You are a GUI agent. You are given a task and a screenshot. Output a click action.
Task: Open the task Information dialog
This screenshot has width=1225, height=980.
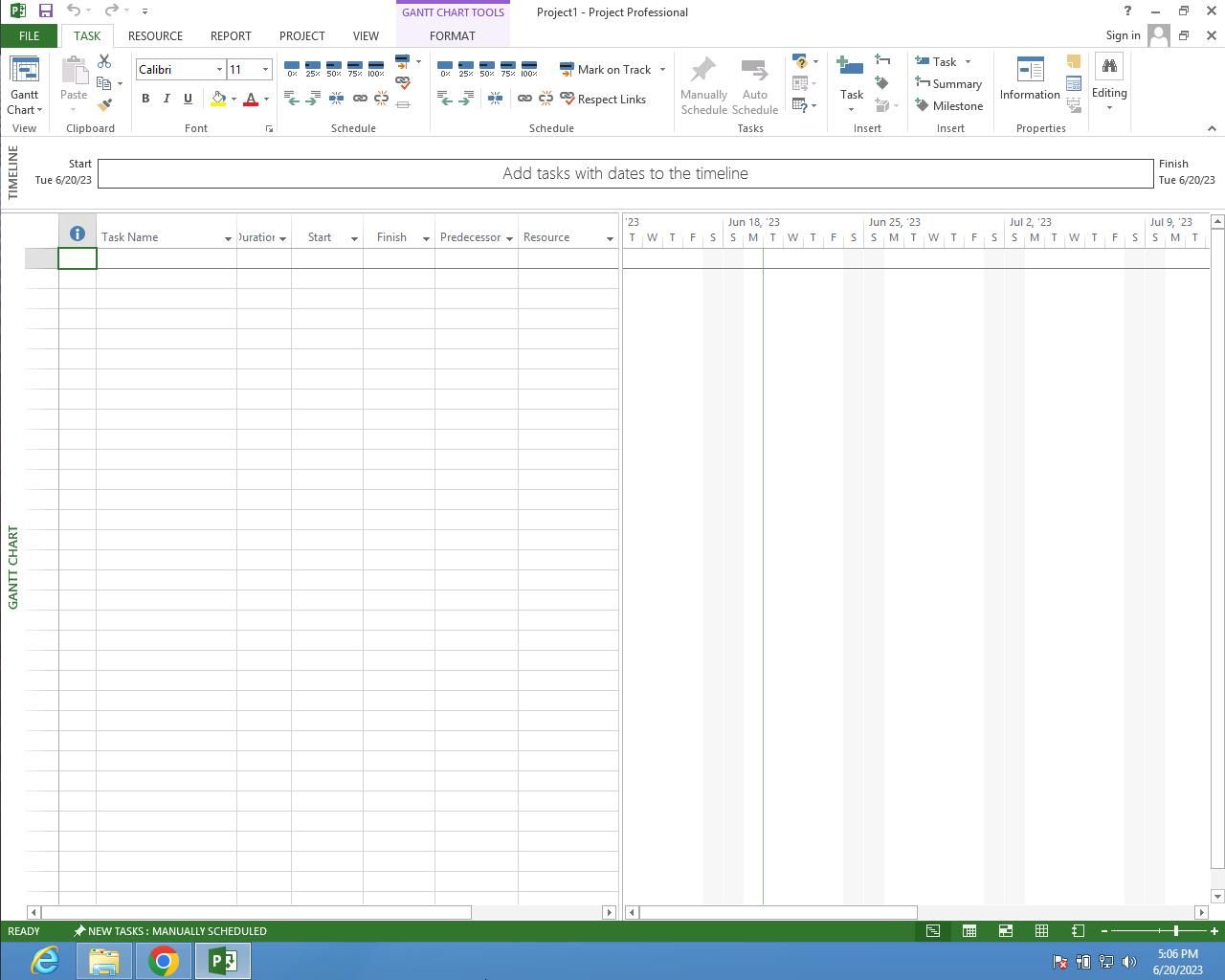coord(1030,78)
